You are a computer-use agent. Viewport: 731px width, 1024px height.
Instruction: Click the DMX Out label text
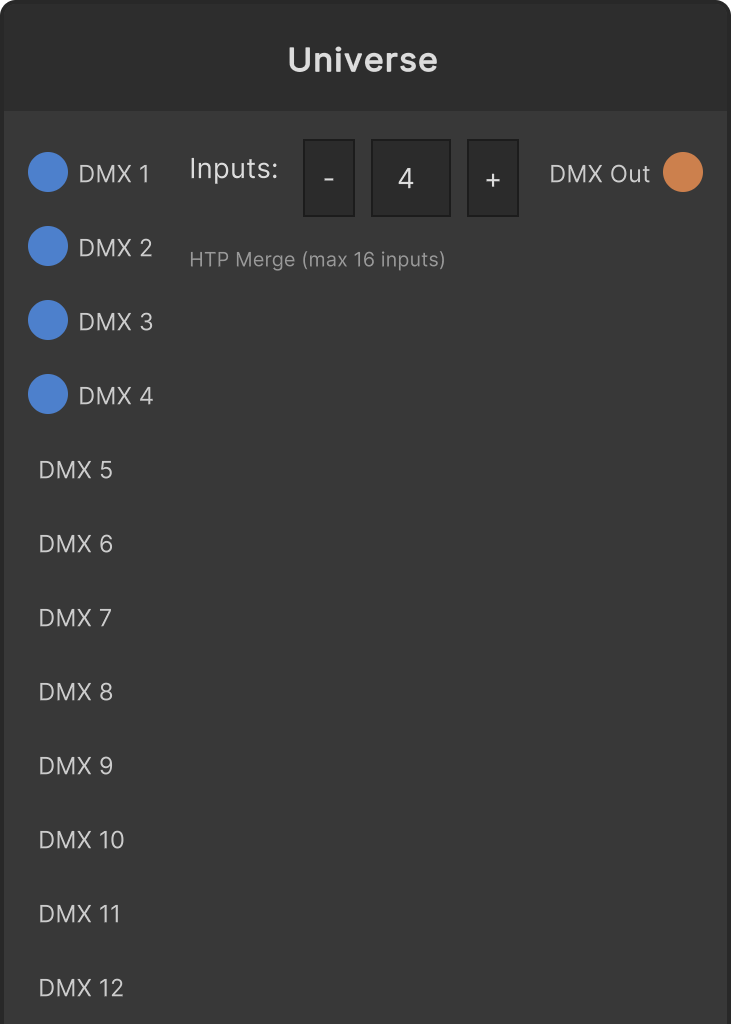[x=600, y=174]
